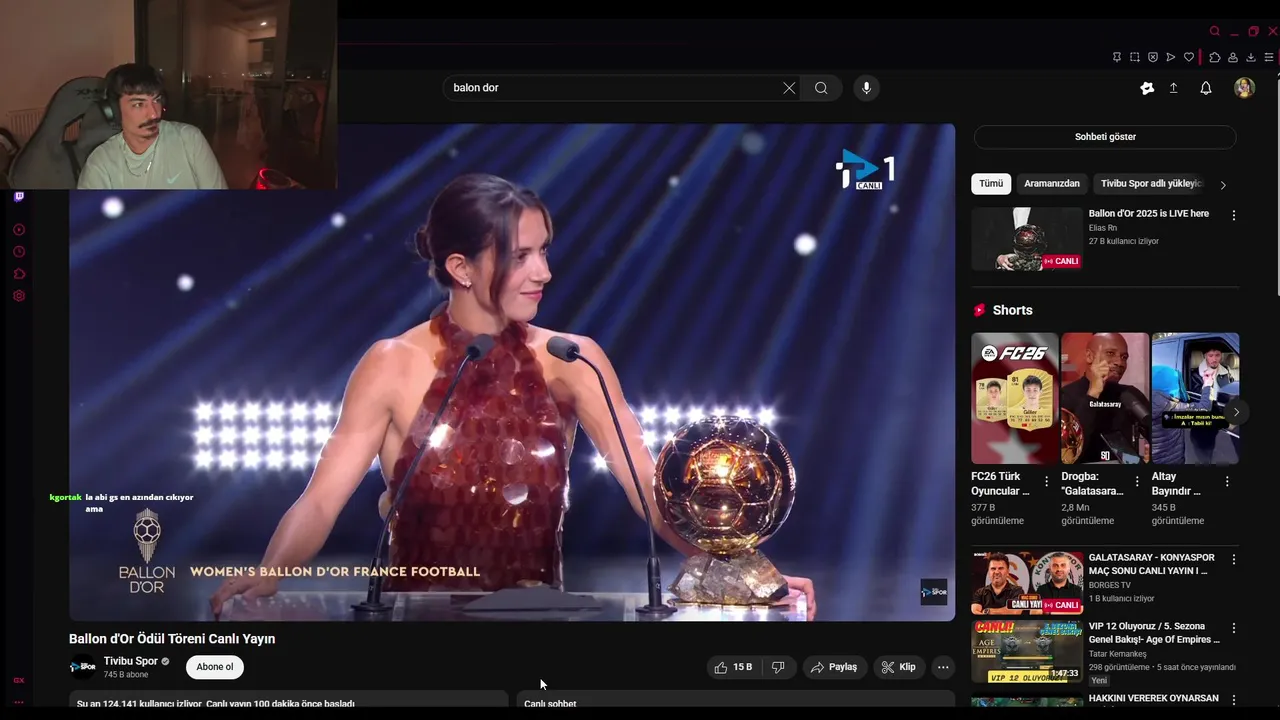Open GX corner icon at sidebar bottom
The image size is (1280, 720).
click(x=18, y=680)
